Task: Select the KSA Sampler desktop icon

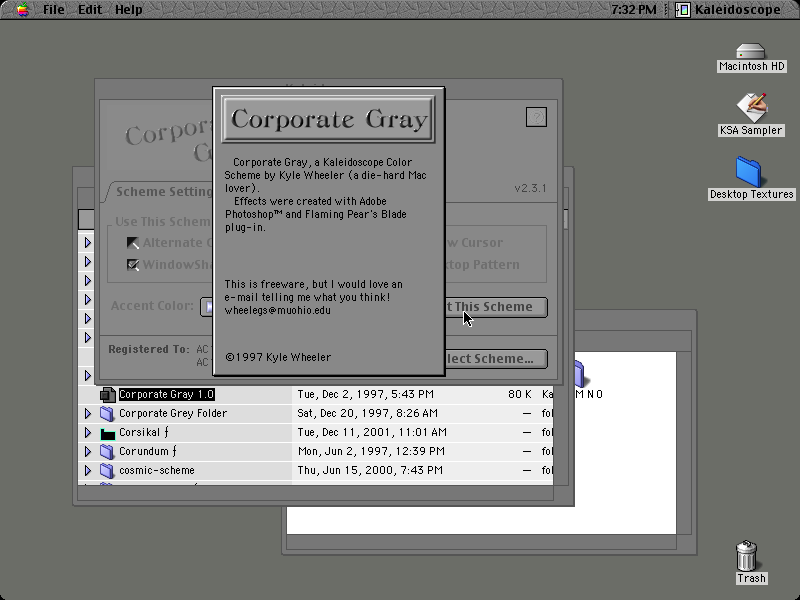Action: click(752, 108)
